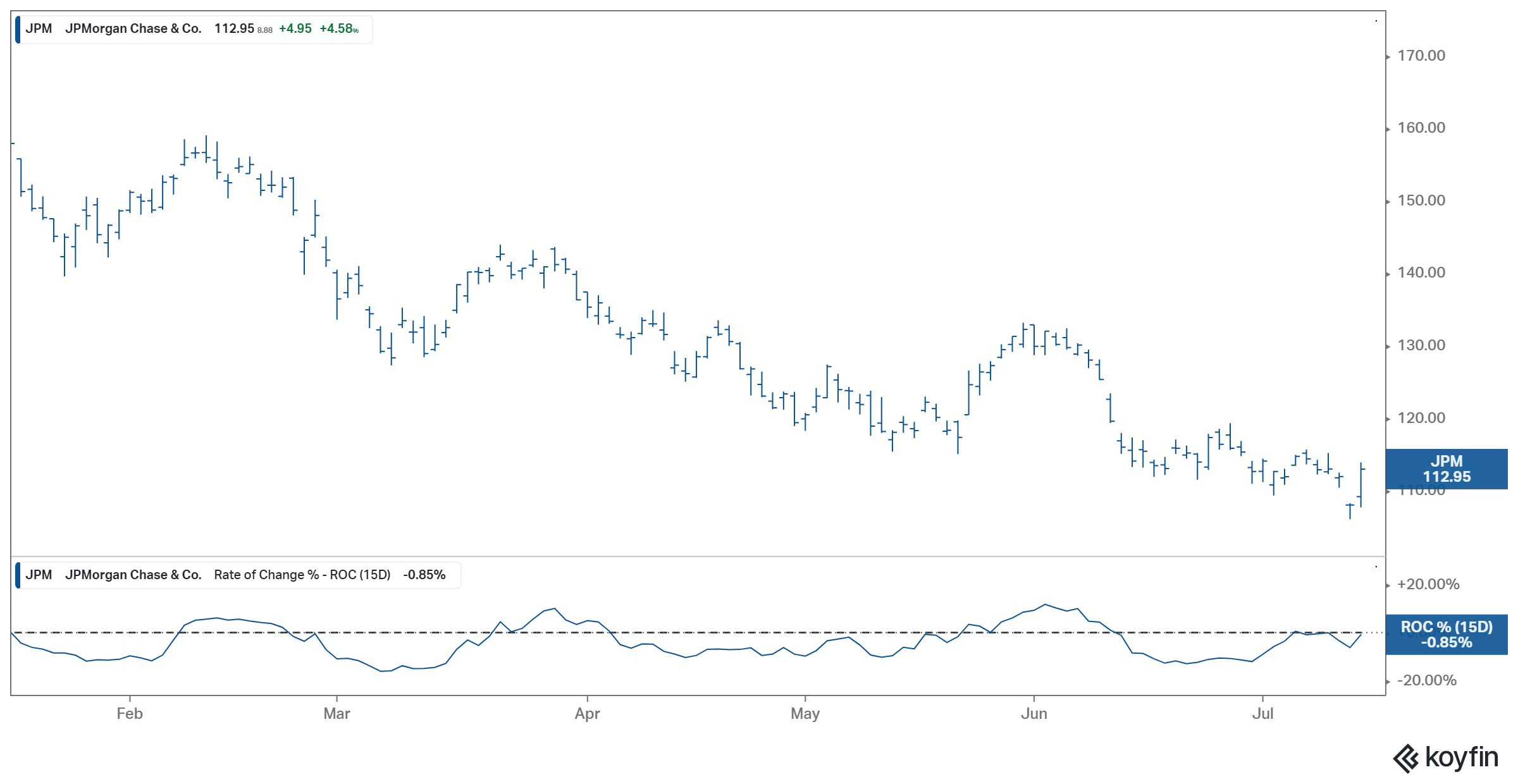
Task: Click the +4.58% percent change value
Action: (339, 28)
